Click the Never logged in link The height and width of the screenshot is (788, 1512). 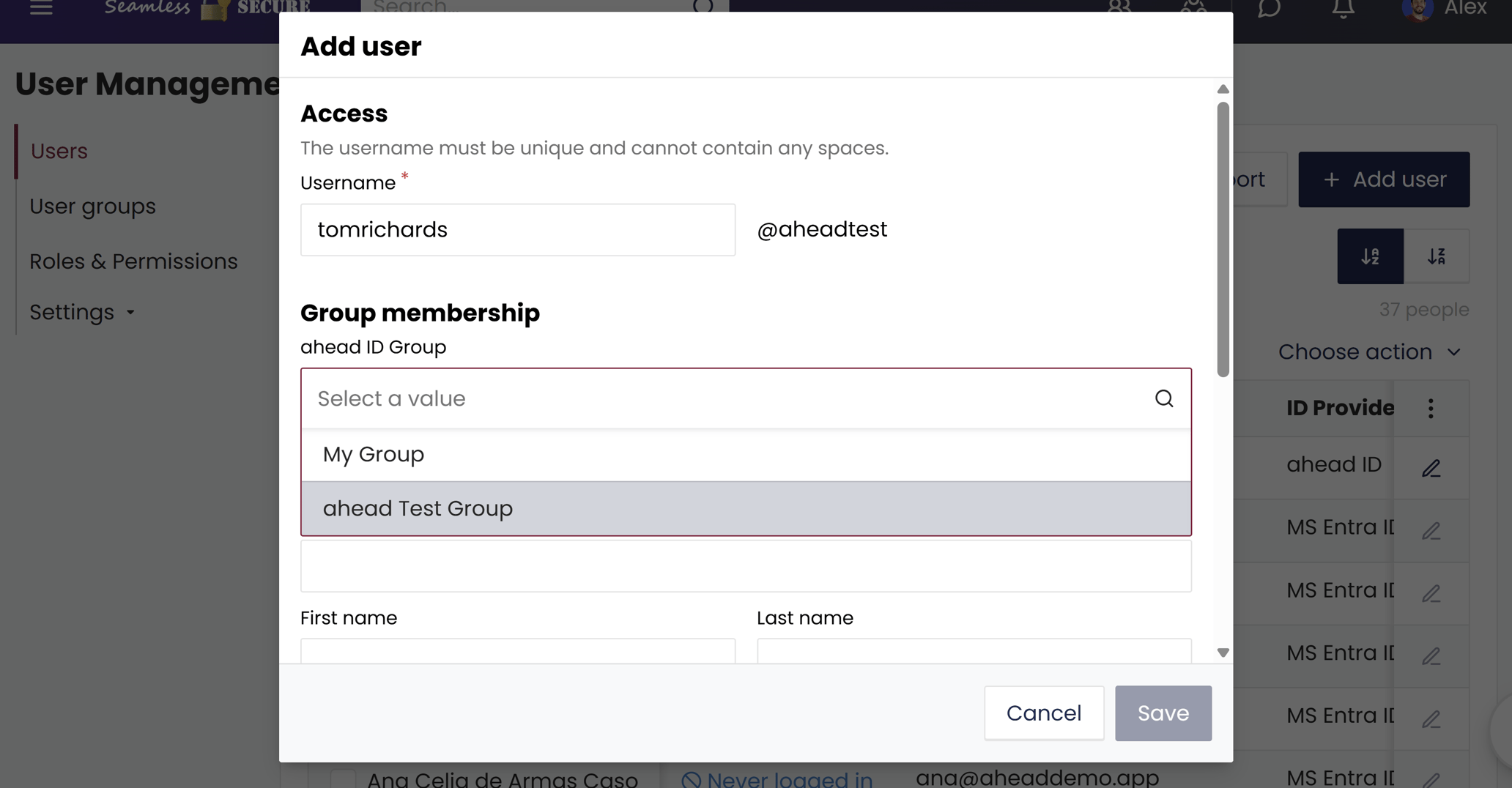(x=777, y=779)
